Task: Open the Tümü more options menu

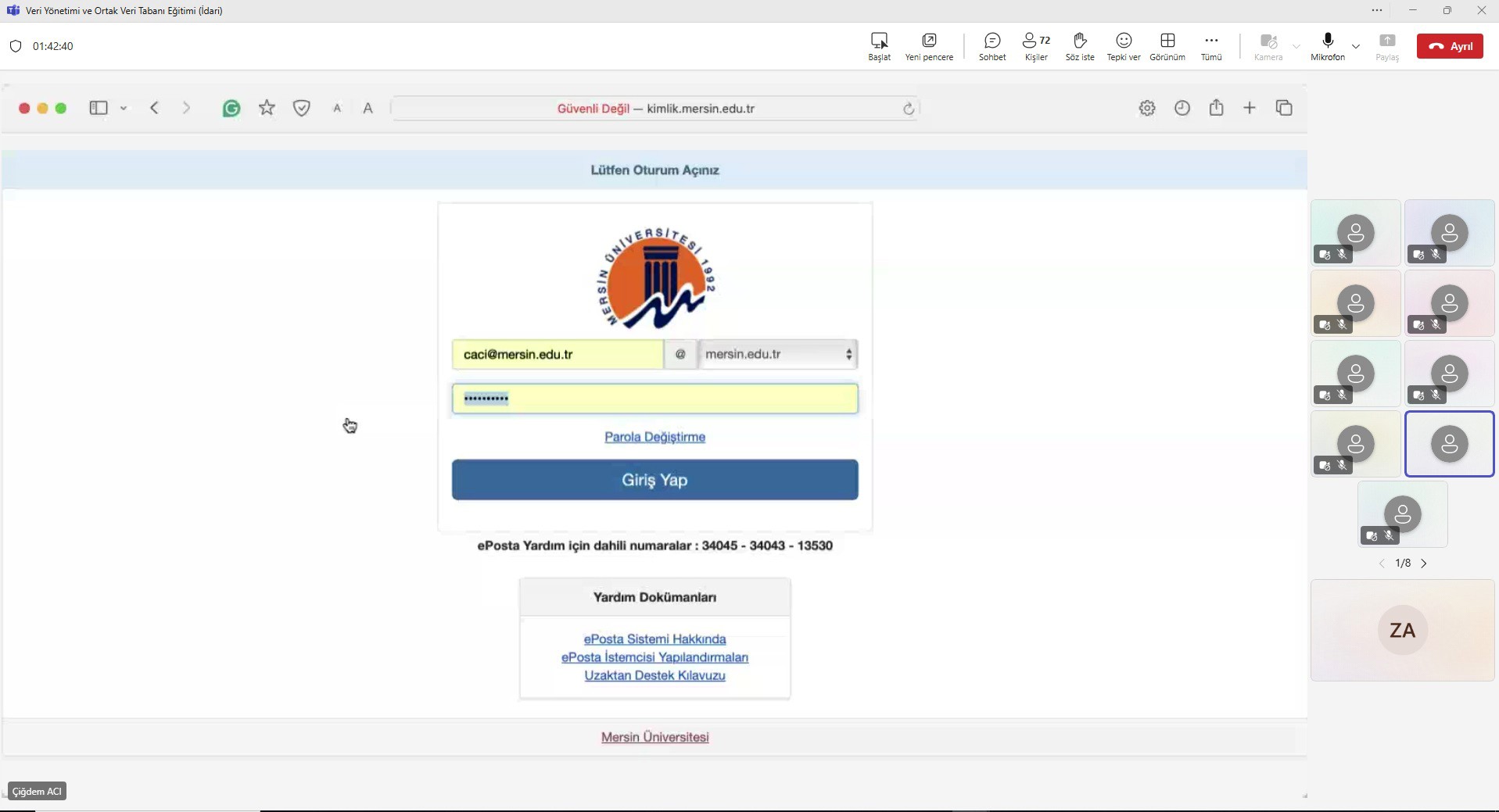Action: click(x=1211, y=46)
